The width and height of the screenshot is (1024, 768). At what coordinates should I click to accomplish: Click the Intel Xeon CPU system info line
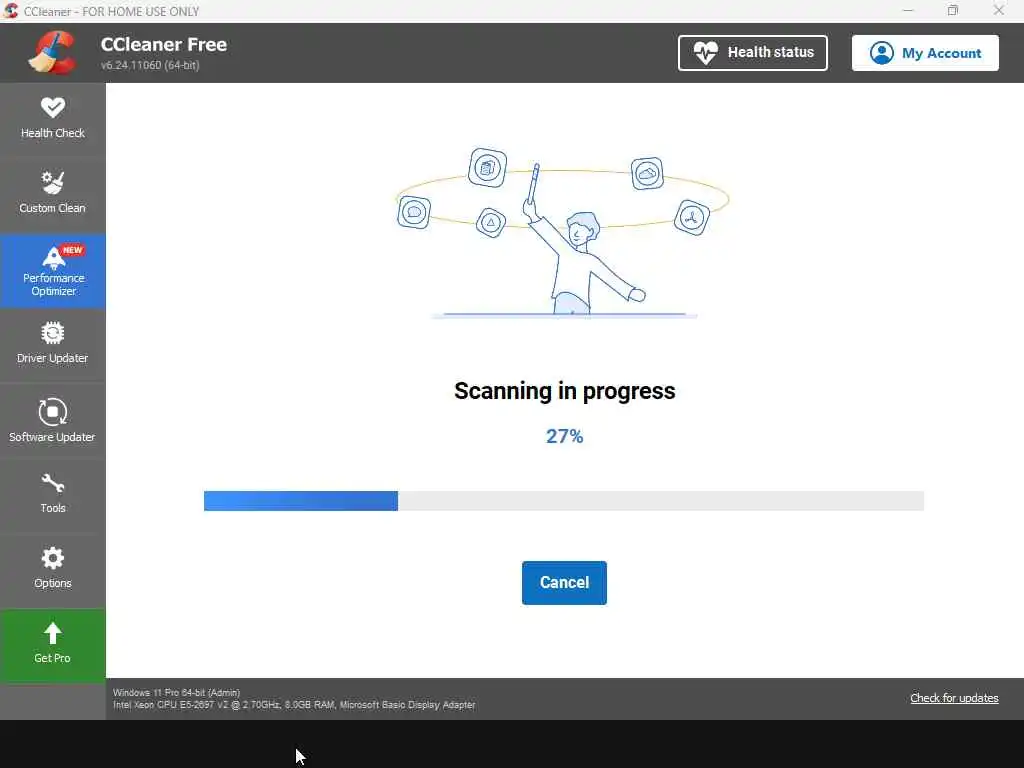click(294, 705)
